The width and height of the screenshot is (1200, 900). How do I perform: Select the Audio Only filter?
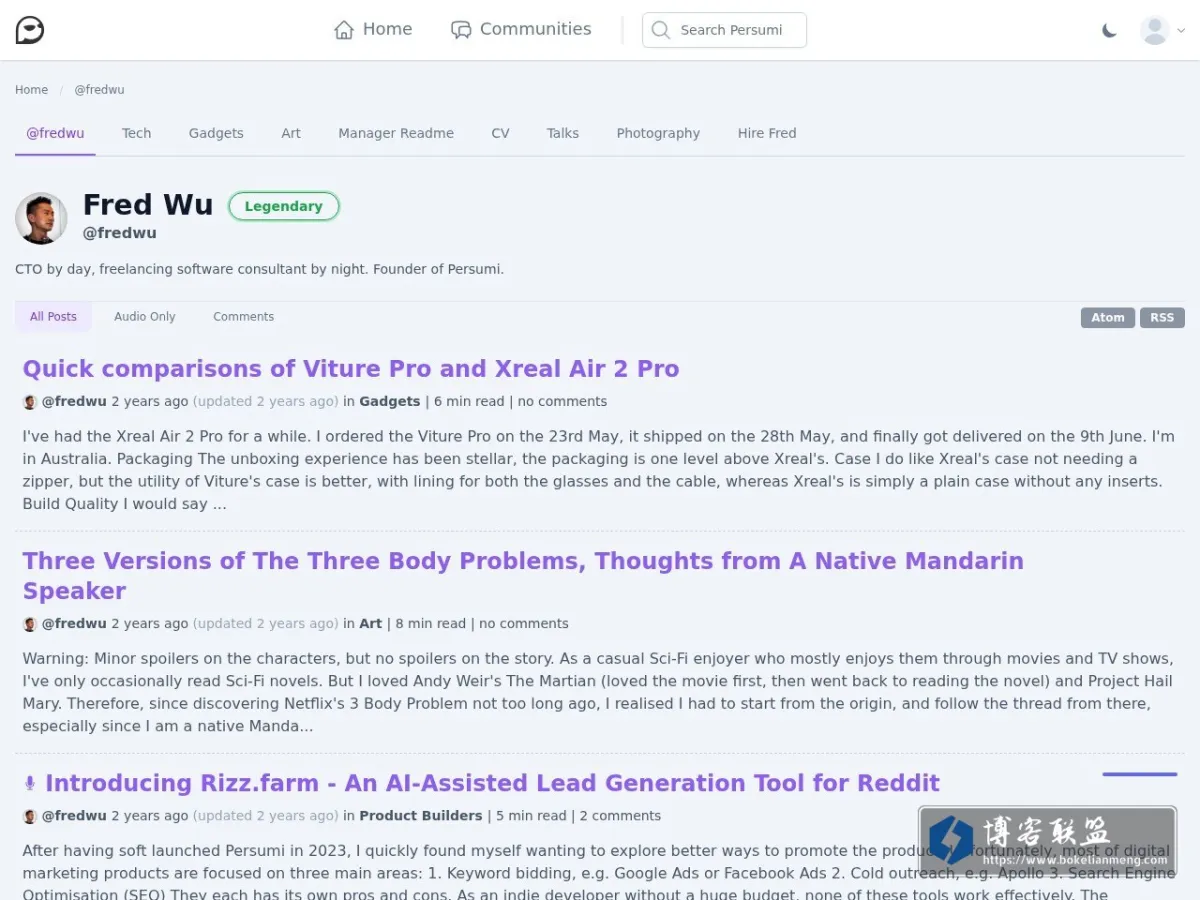145,317
